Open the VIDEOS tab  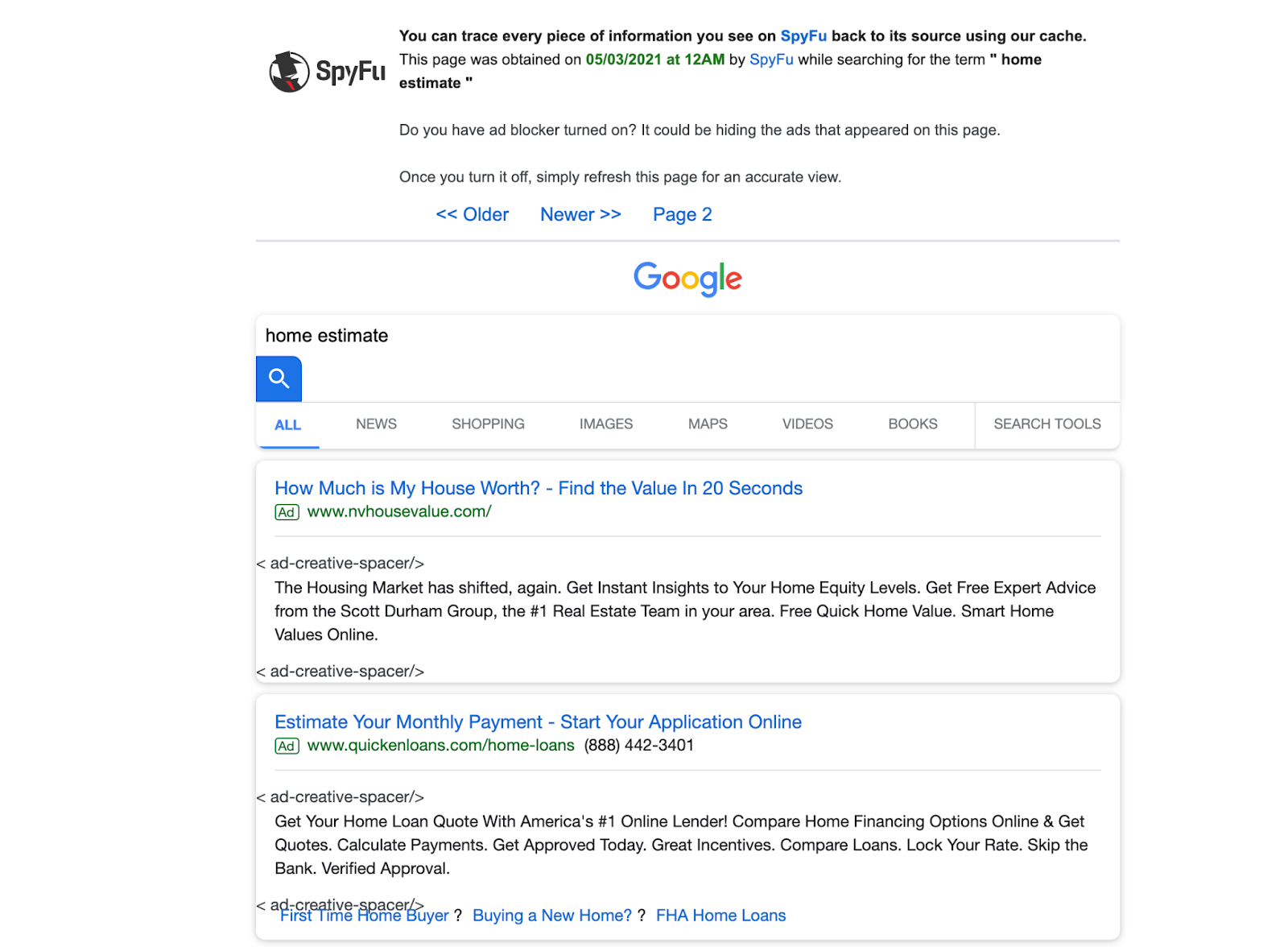[807, 424]
